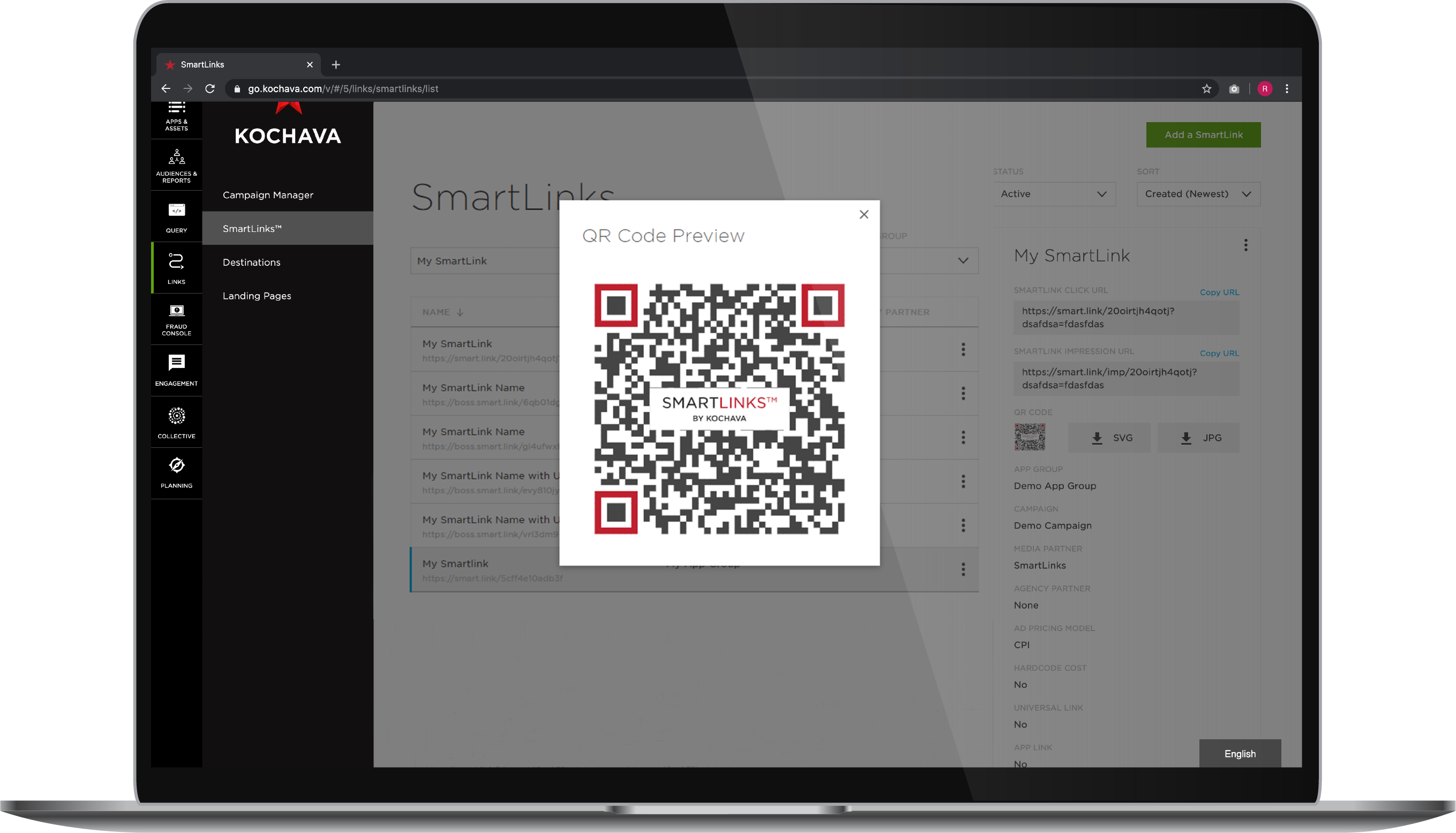This screenshot has width=1456, height=833.
Task: Reload the page in browser
Action: pos(210,89)
